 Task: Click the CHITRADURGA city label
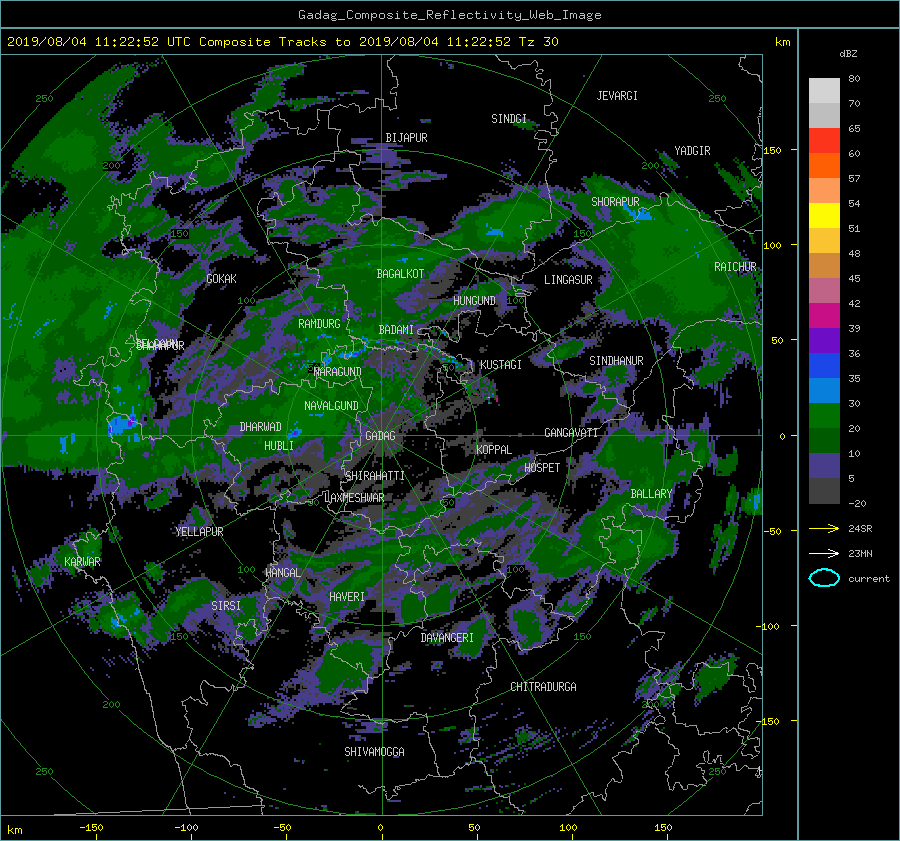(x=543, y=687)
